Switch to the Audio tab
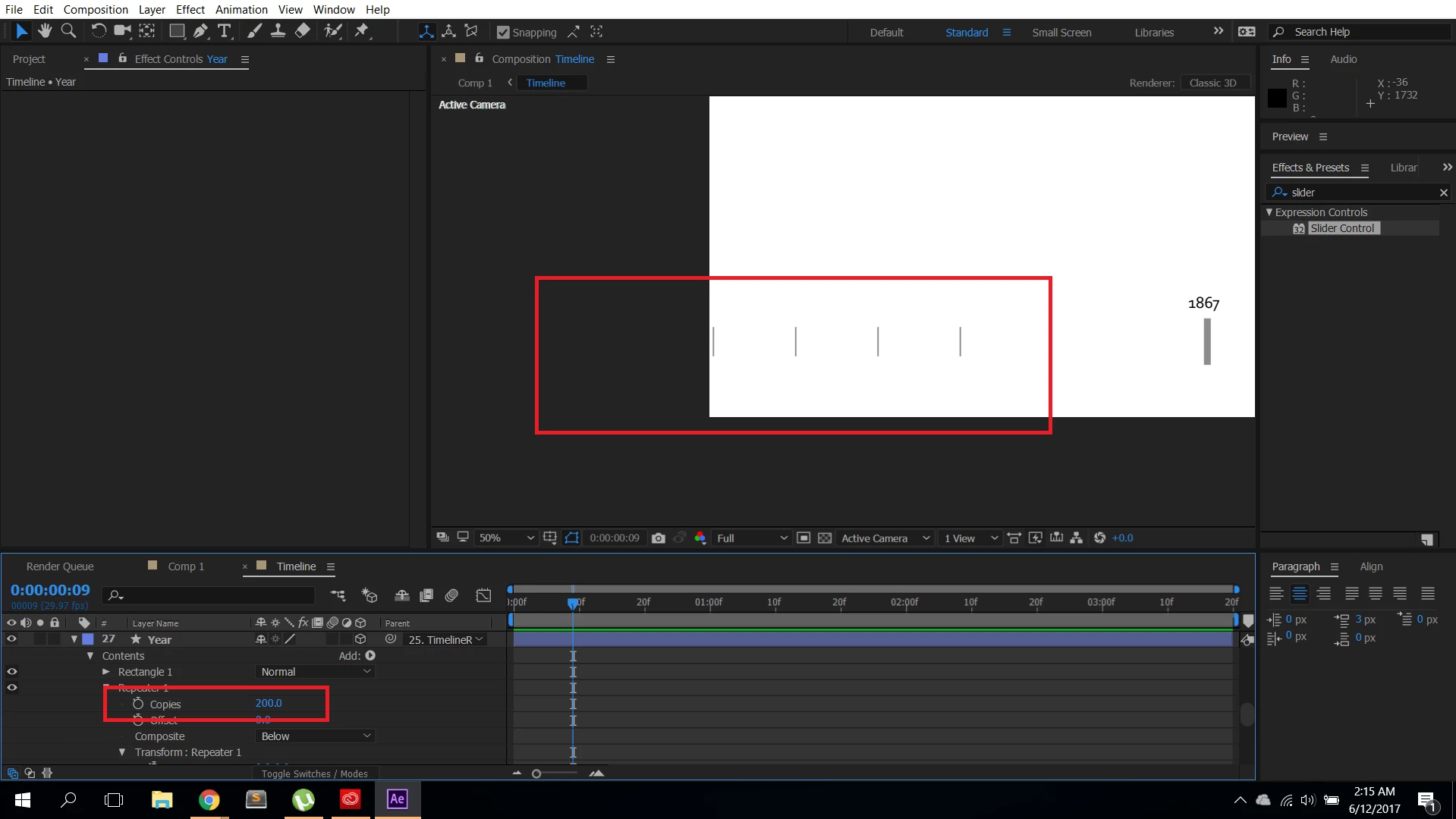 click(1343, 59)
